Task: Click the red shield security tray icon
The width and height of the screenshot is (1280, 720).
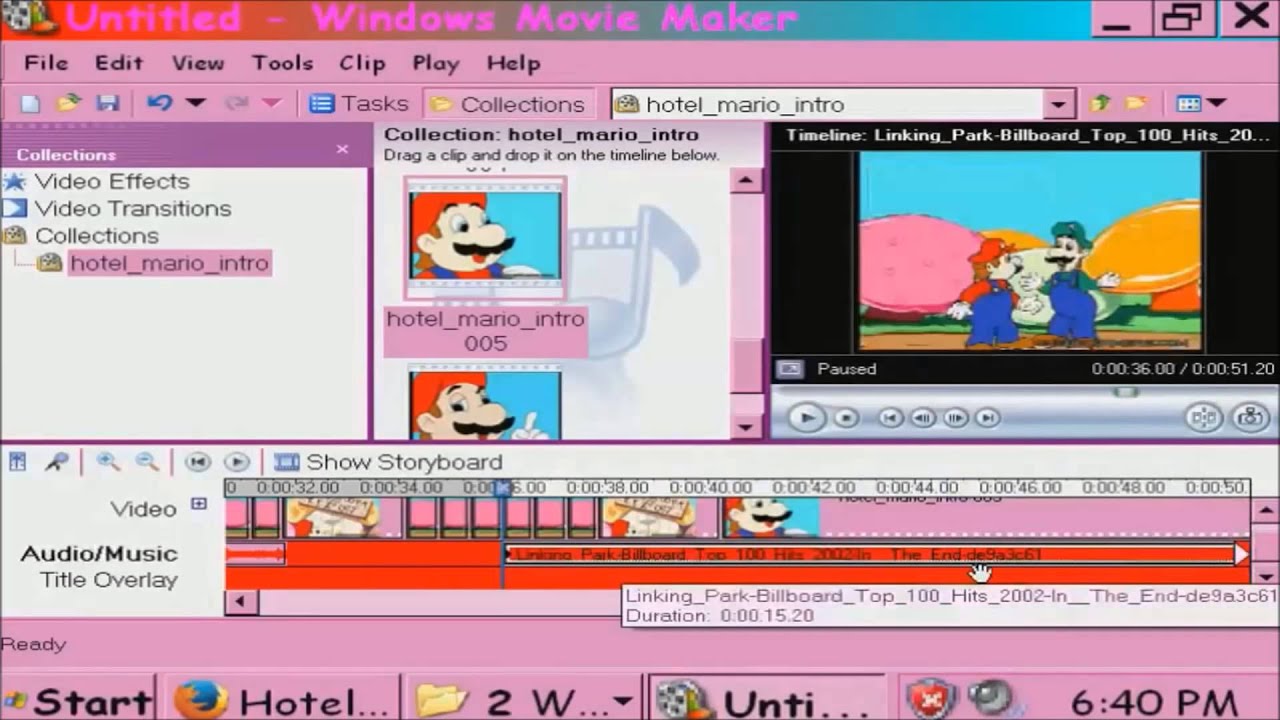Action: coord(929,700)
